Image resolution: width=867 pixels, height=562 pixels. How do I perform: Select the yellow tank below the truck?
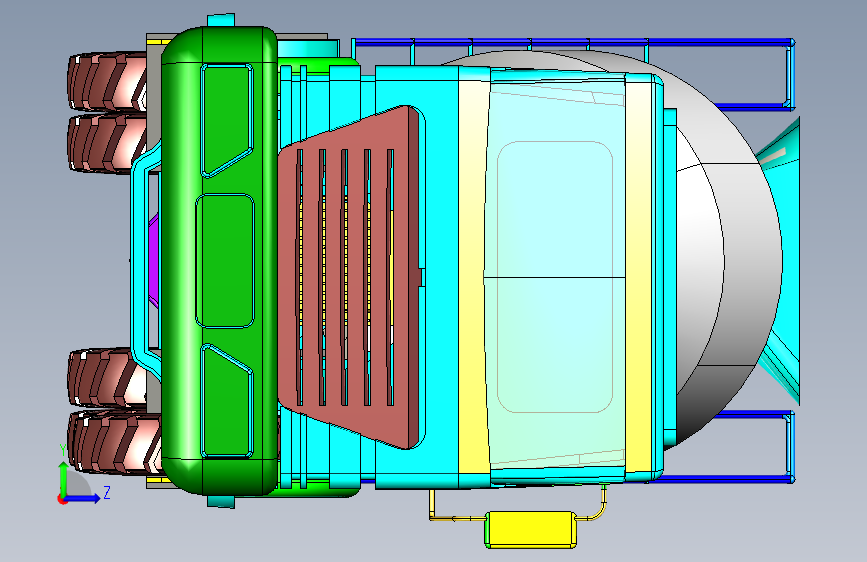[531, 530]
